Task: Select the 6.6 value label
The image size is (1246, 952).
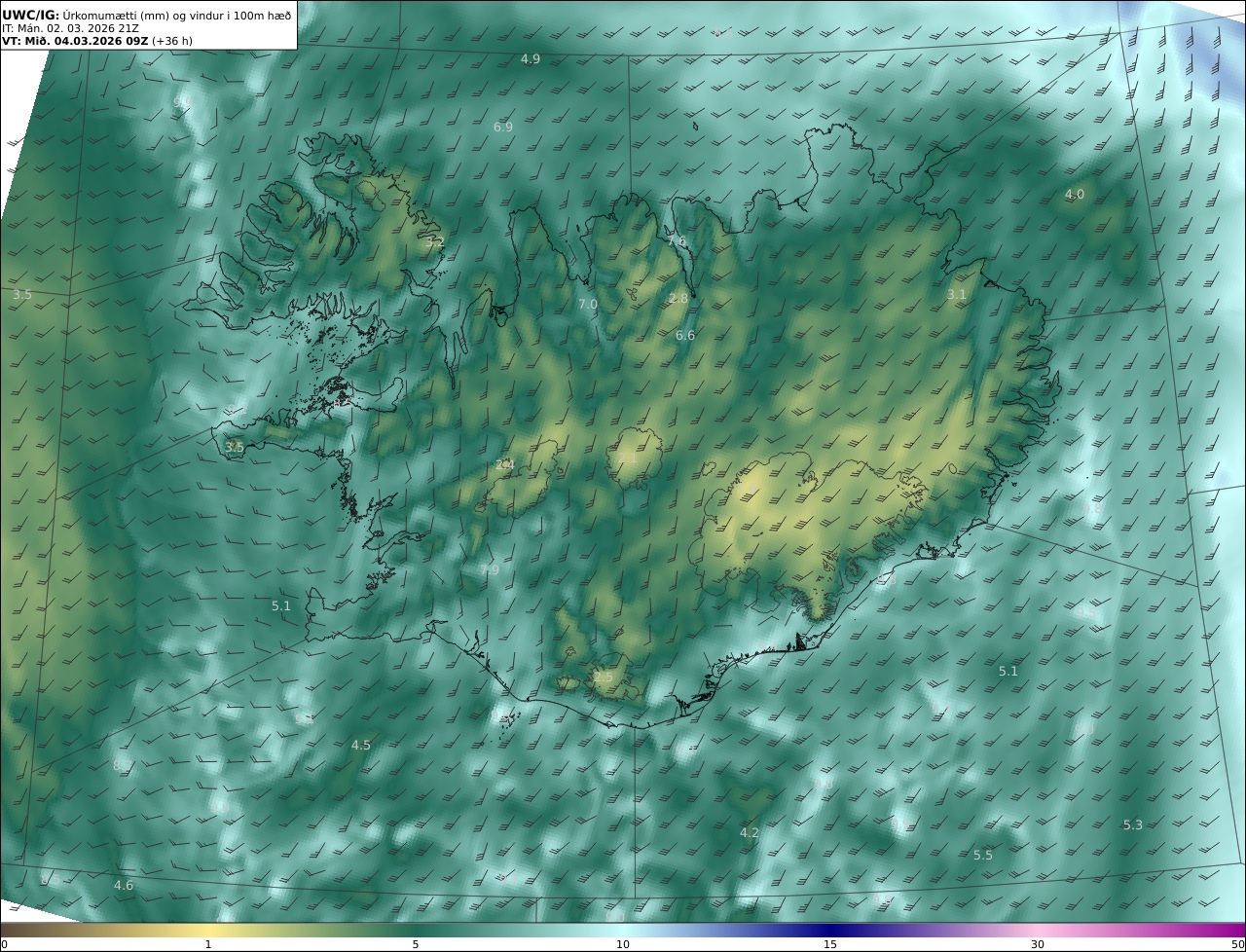Action: point(685,336)
